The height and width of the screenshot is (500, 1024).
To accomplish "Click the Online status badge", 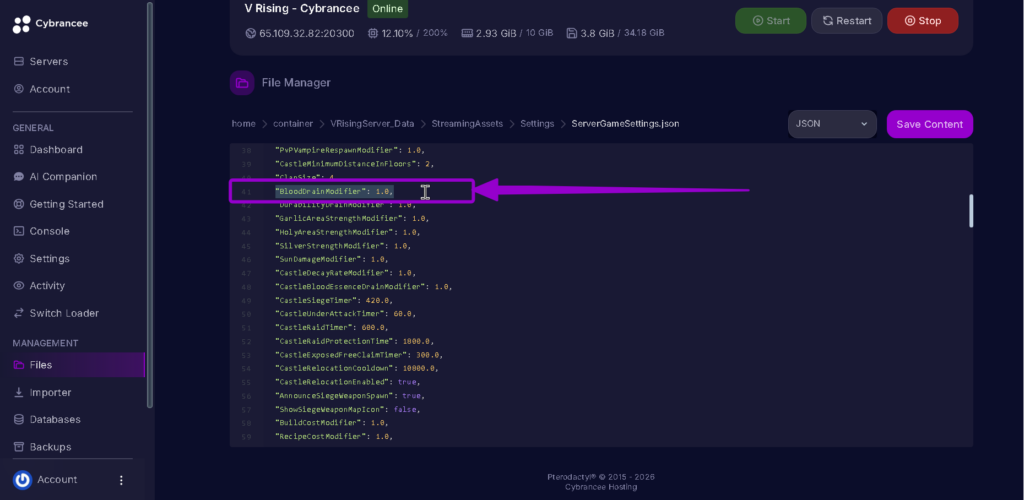I will tap(387, 9).
